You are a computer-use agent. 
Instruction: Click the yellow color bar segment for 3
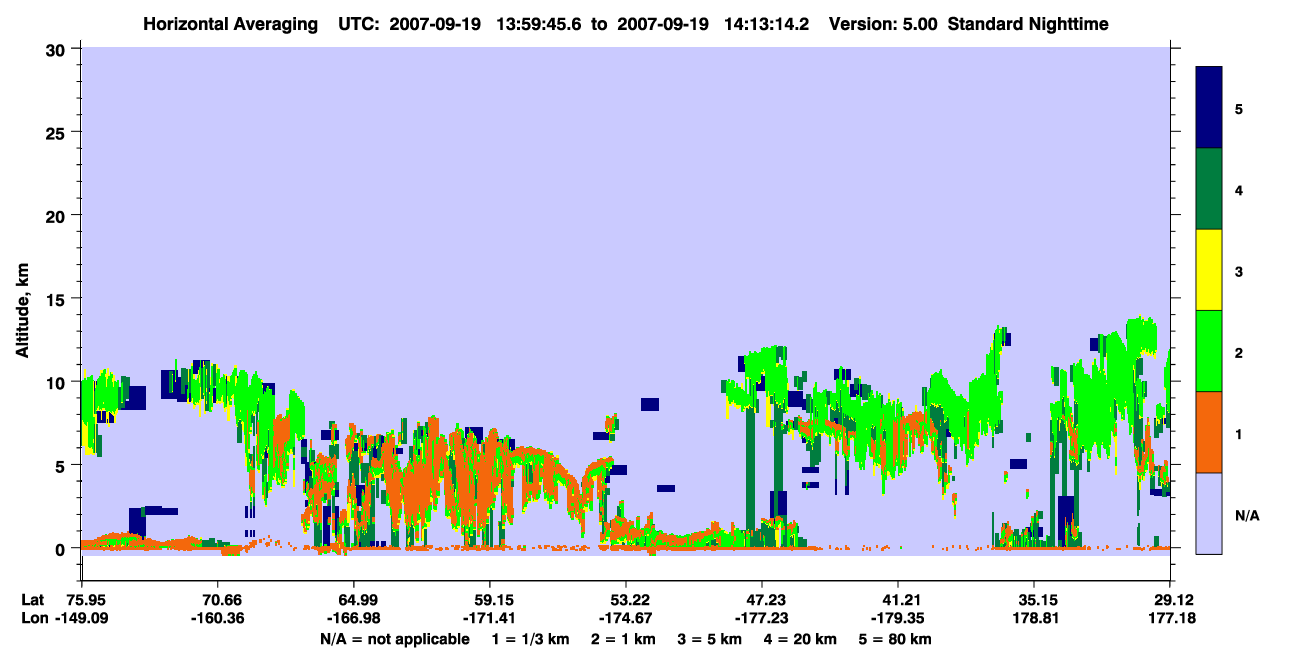click(x=1209, y=270)
